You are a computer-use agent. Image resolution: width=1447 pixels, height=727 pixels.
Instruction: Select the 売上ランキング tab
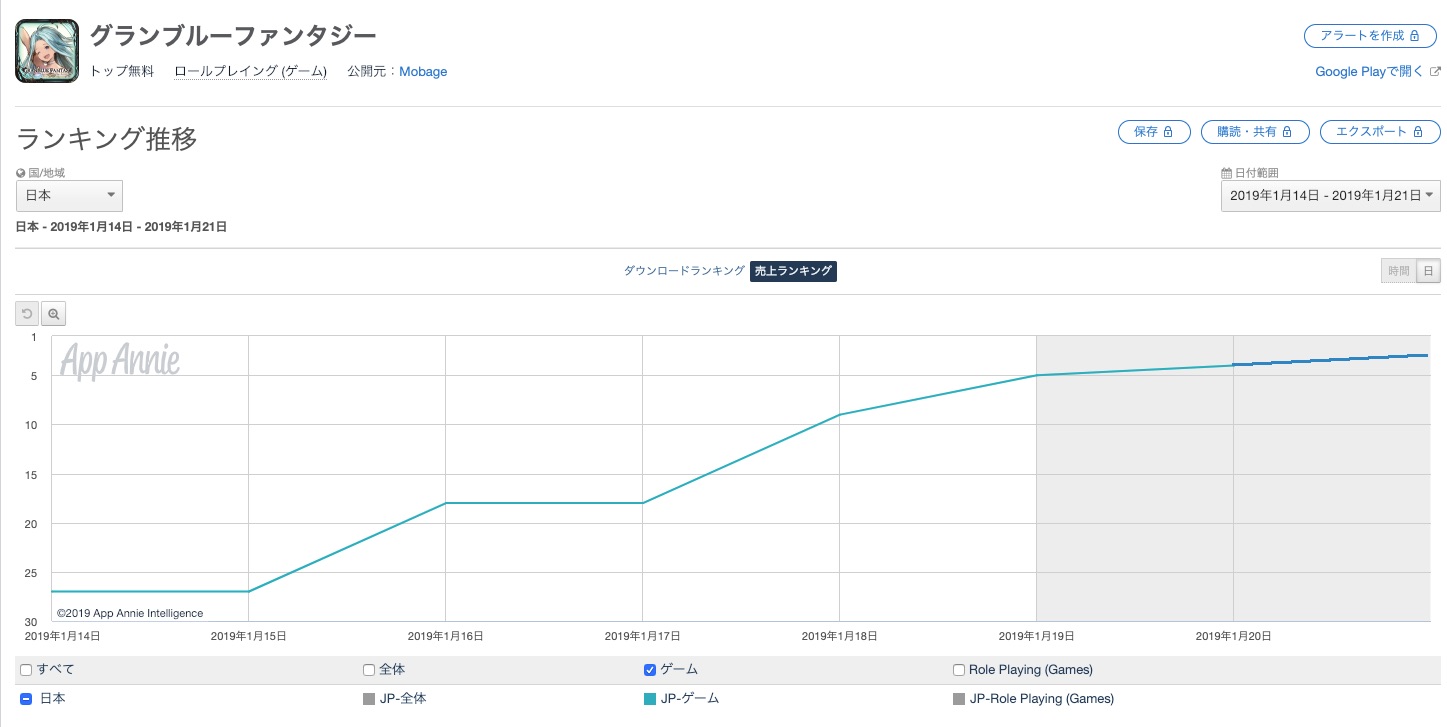793,271
